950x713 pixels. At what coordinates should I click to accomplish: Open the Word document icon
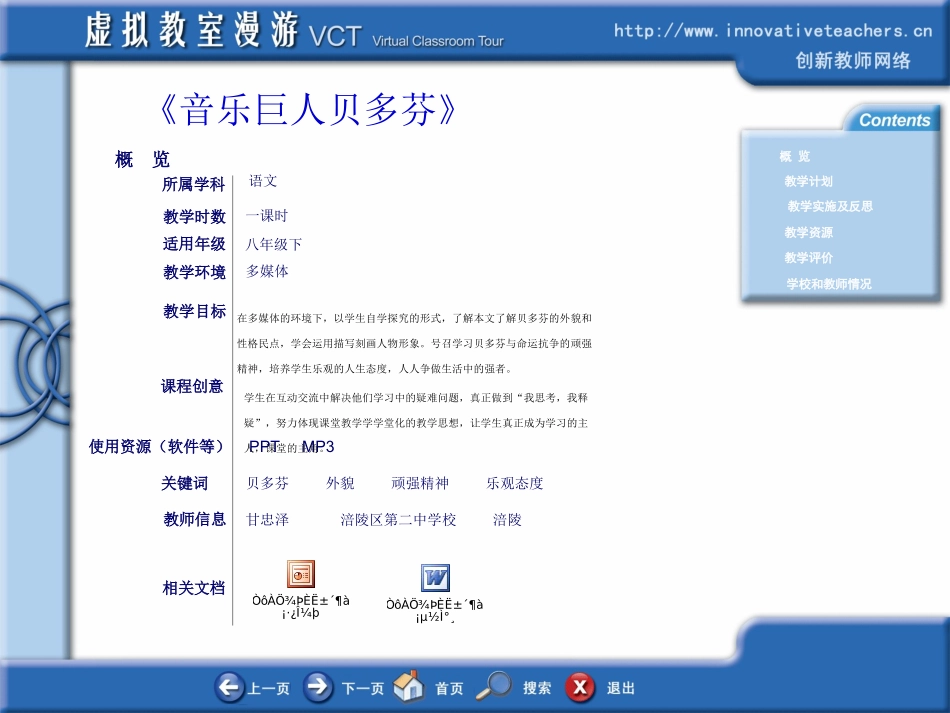[435, 577]
